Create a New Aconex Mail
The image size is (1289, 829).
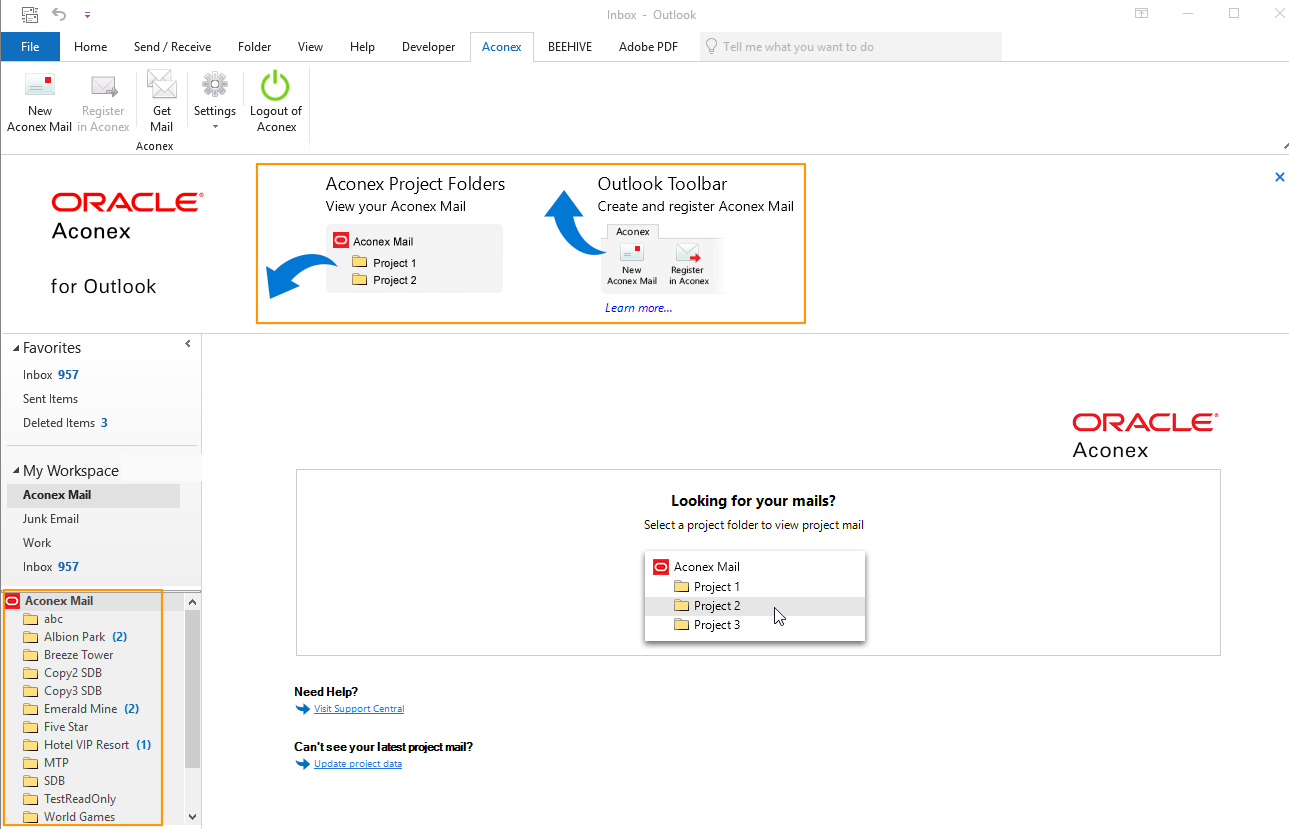(x=40, y=102)
